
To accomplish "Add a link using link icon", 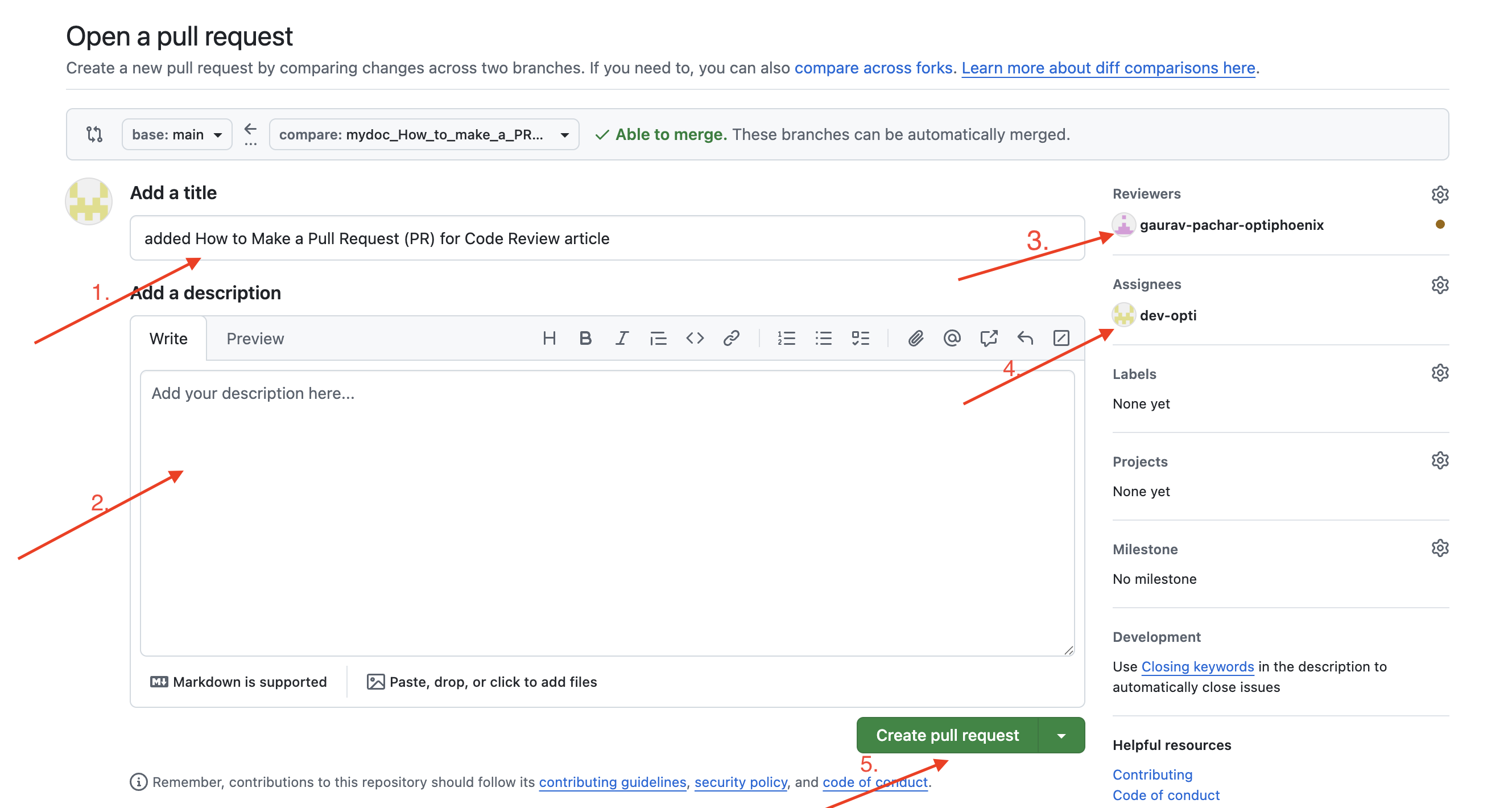I will (731, 338).
